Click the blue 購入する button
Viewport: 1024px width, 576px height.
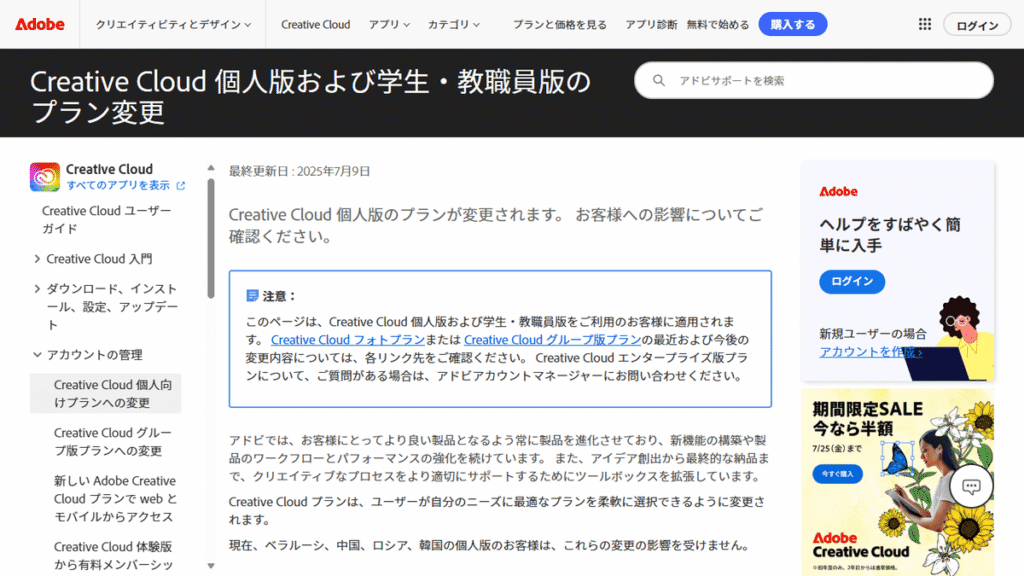[x=793, y=24]
